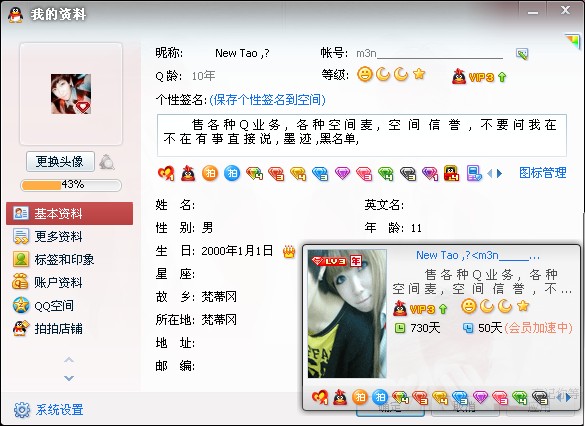Click the 更换头像 button
Image resolution: width=585 pixels, height=426 pixels.
click(x=60, y=162)
